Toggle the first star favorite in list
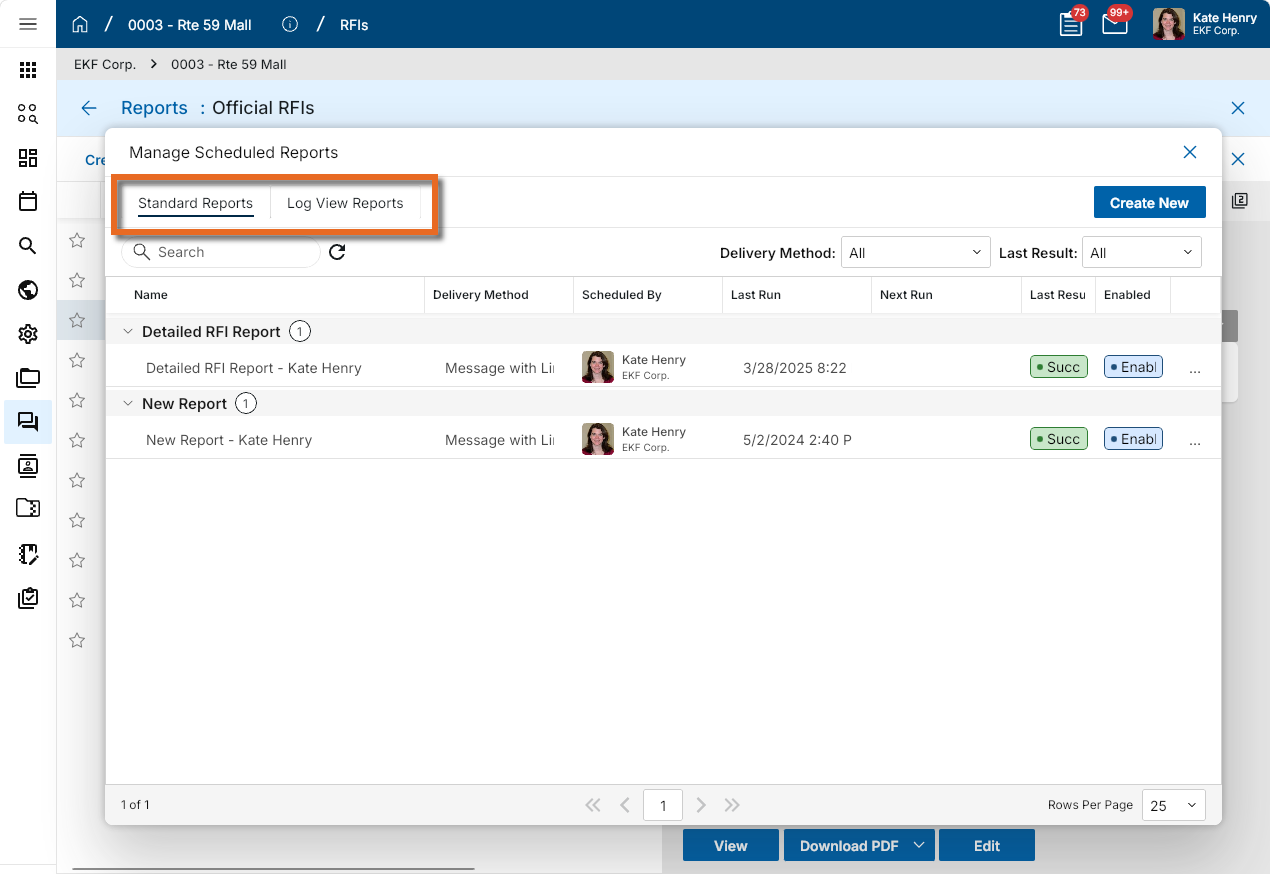The width and height of the screenshot is (1270, 874). click(77, 240)
